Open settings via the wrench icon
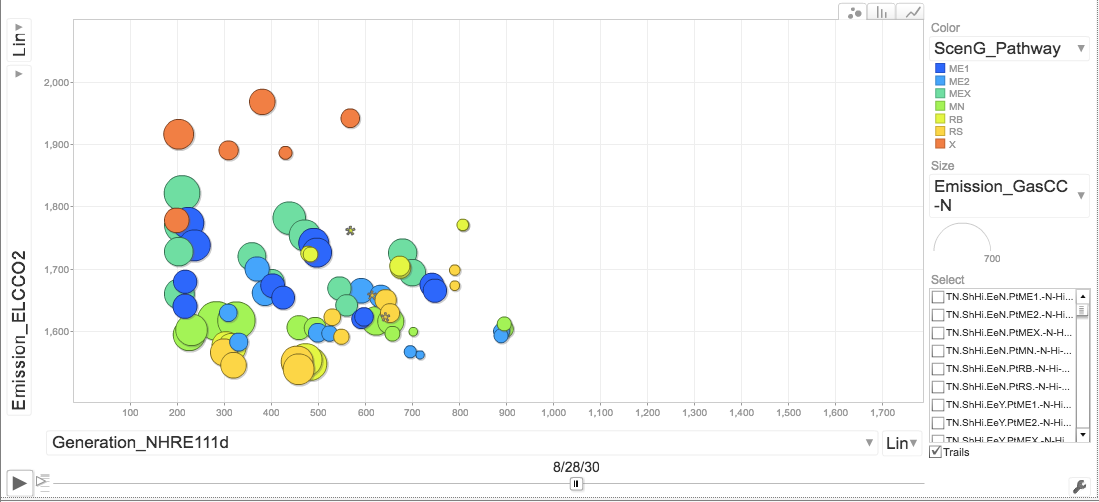 click(x=1080, y=486)
